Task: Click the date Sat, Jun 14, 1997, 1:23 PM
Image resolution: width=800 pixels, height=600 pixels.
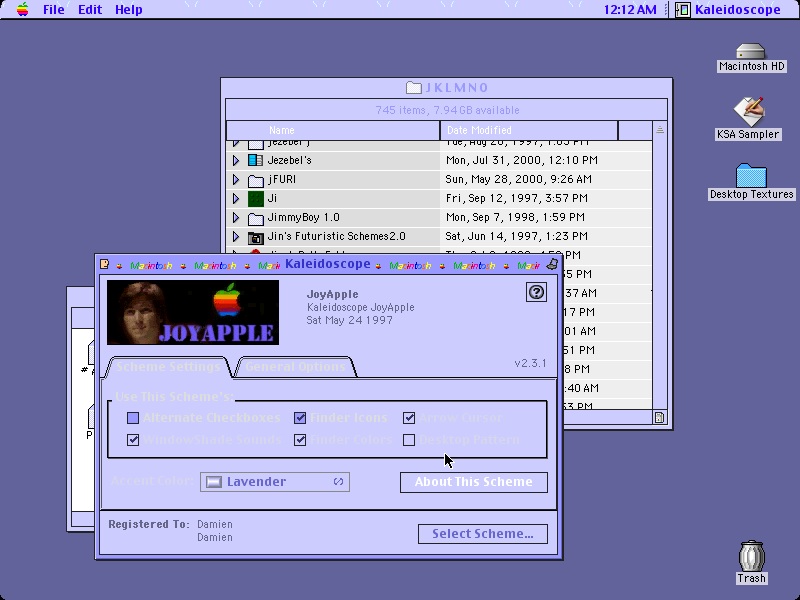Action: click(516, 236)
